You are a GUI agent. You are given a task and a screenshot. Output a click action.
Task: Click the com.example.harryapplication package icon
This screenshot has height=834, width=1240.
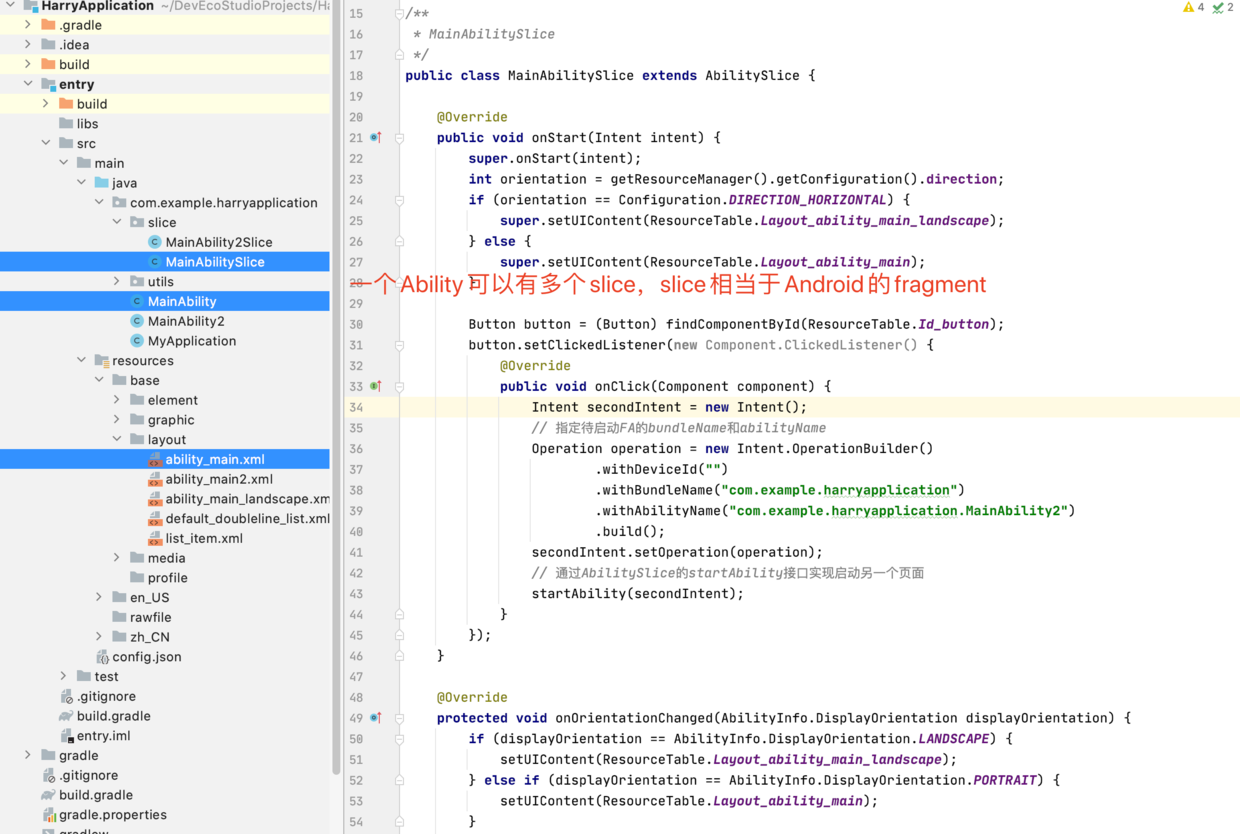tap(119, 203)
